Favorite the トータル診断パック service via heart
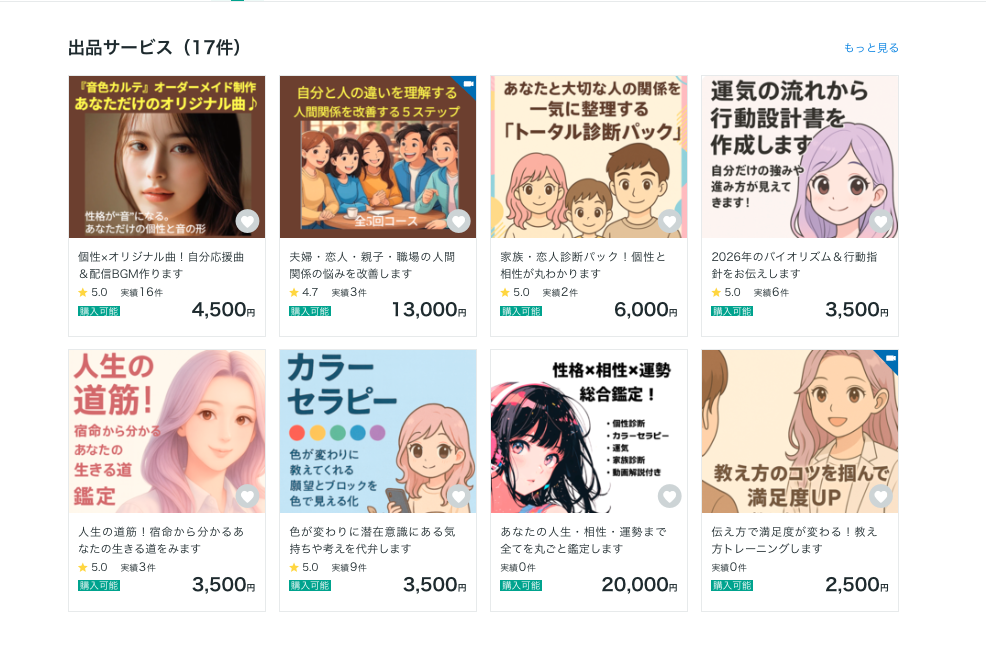986x661 pixels. pos(669,221)
